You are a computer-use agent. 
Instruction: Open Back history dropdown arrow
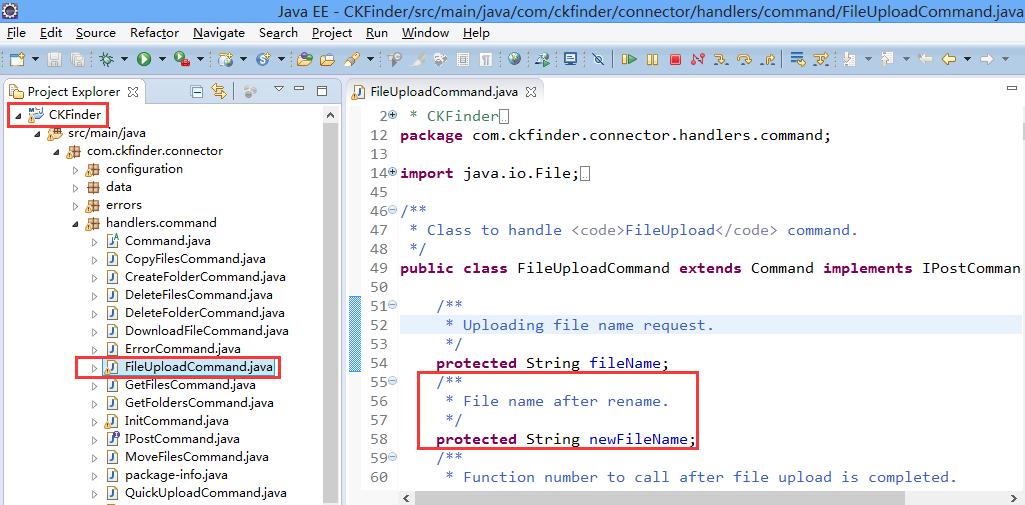point(967,59)
